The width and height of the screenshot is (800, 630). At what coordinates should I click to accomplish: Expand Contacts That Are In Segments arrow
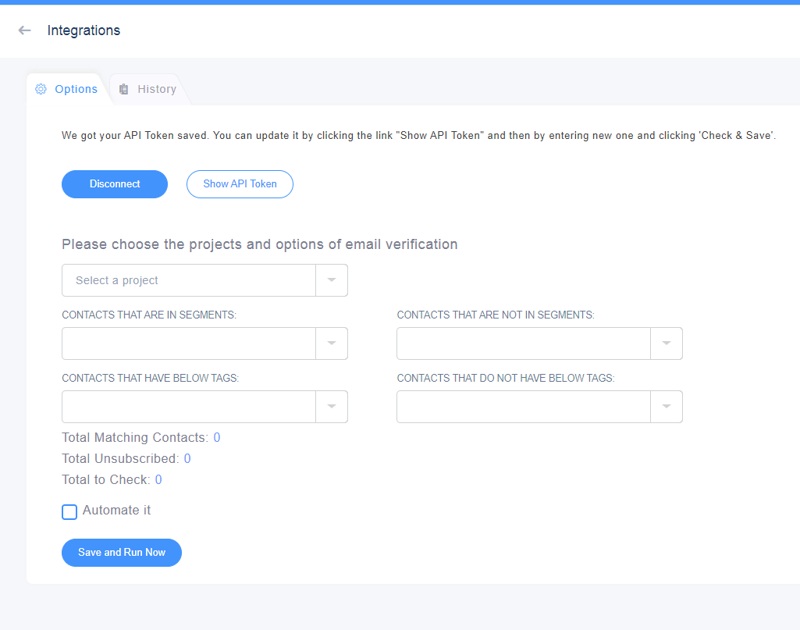(332, 343)
